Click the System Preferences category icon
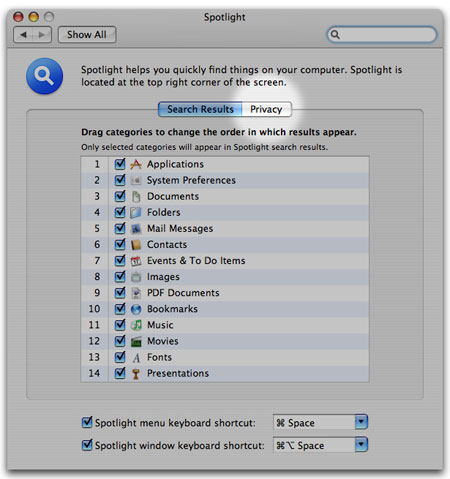This screenshot has width=450, height=479. point(136,180)
